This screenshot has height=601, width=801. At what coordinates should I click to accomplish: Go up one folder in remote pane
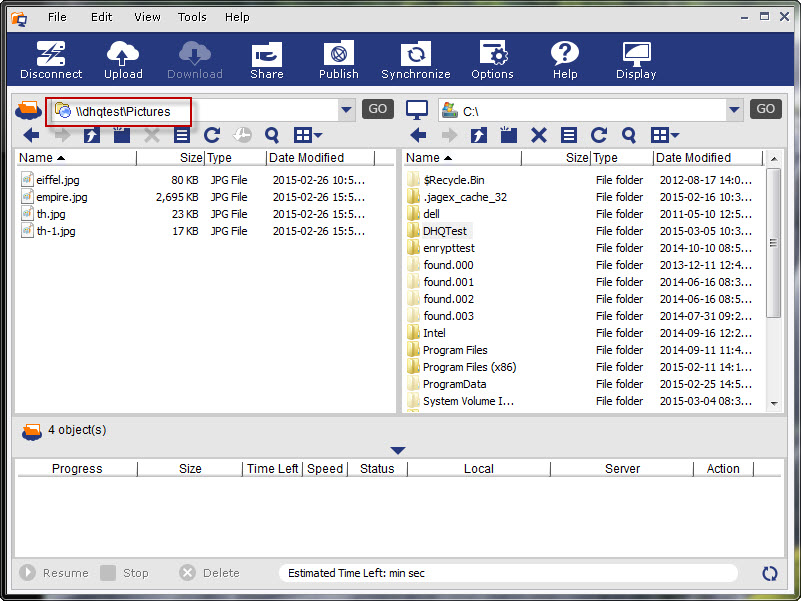(x=92, y=135)
